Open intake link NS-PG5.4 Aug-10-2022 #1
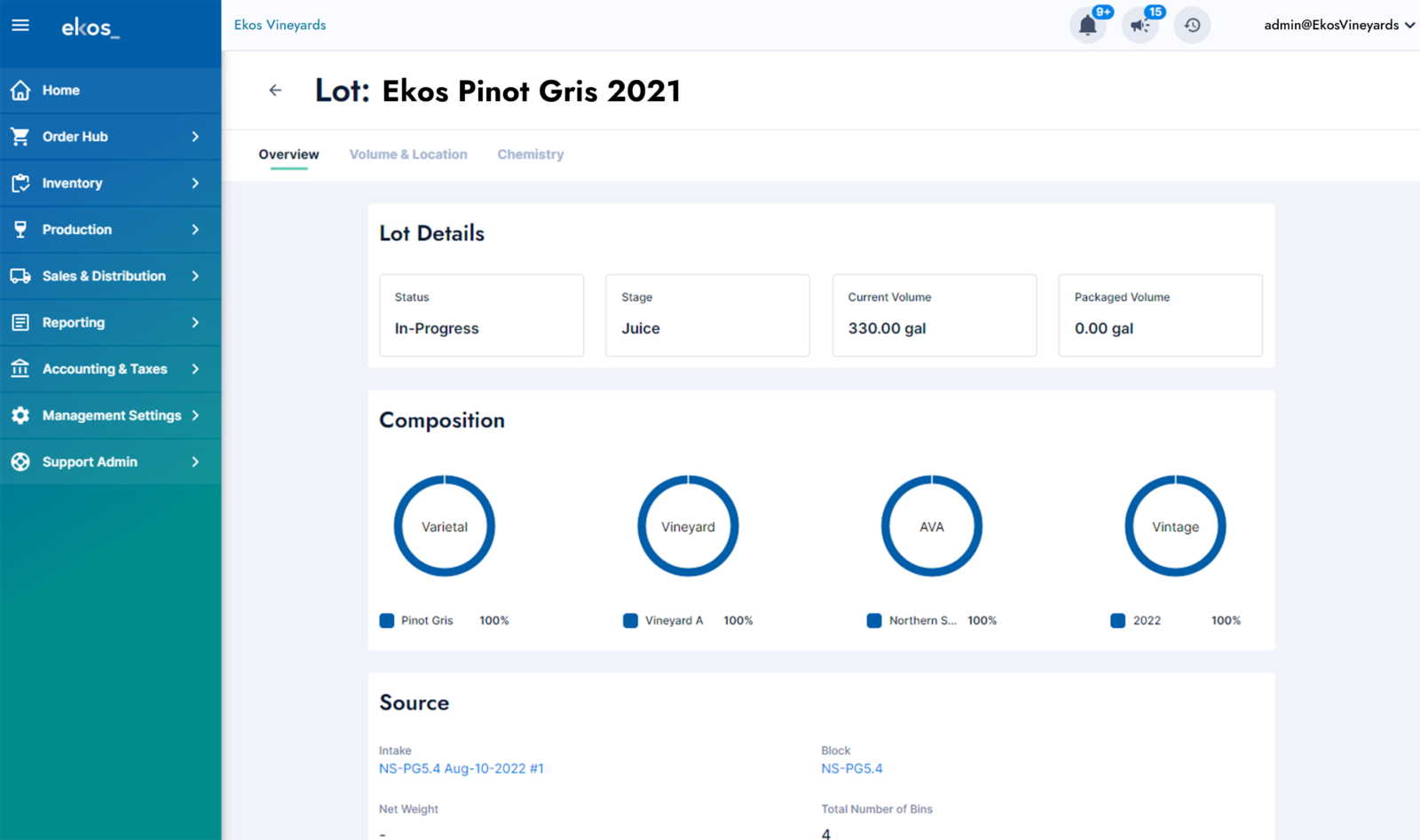Image resolution: width=1420 pixels, height=840 pixels. 461,769
